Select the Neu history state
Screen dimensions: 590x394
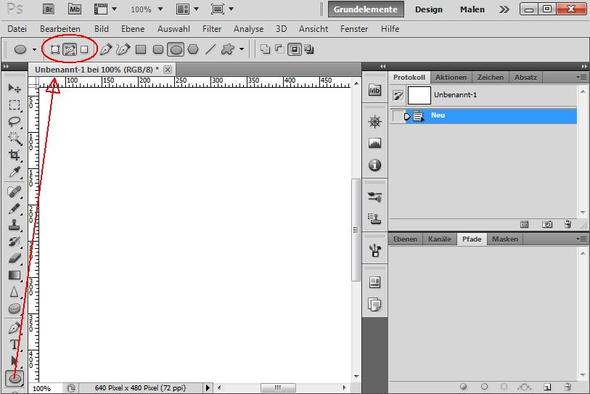point(484,116)
